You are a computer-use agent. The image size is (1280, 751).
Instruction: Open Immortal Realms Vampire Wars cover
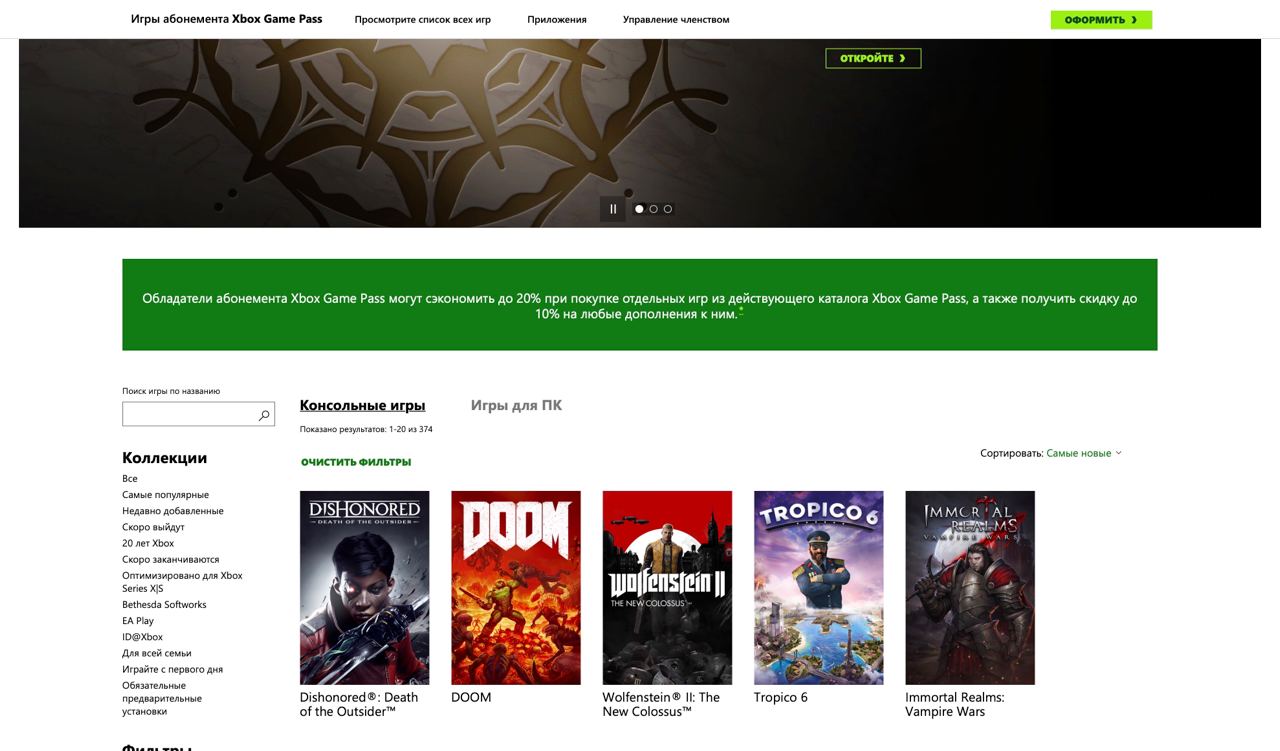click(970, 587)
